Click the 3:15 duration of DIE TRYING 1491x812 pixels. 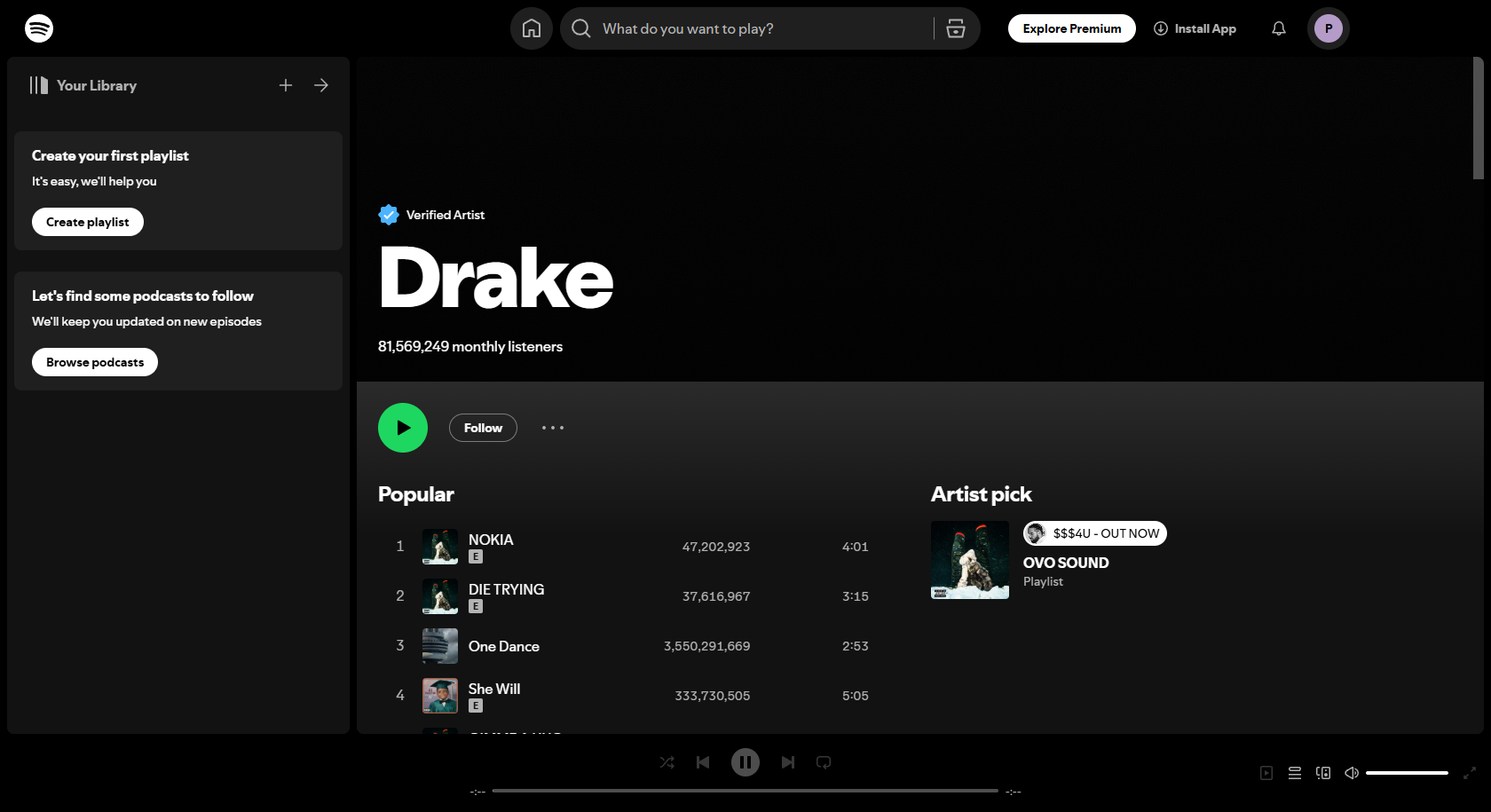click(x=856, y=596)
